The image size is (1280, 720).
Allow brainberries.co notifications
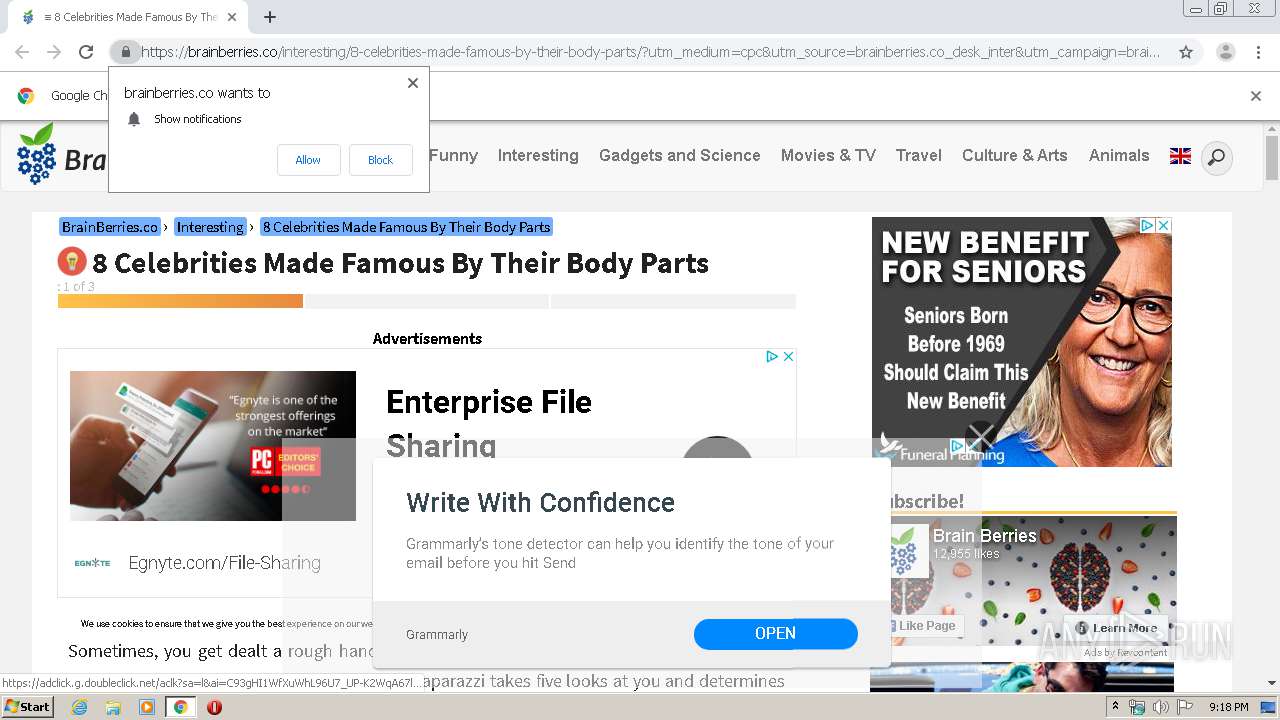point(308,160)
